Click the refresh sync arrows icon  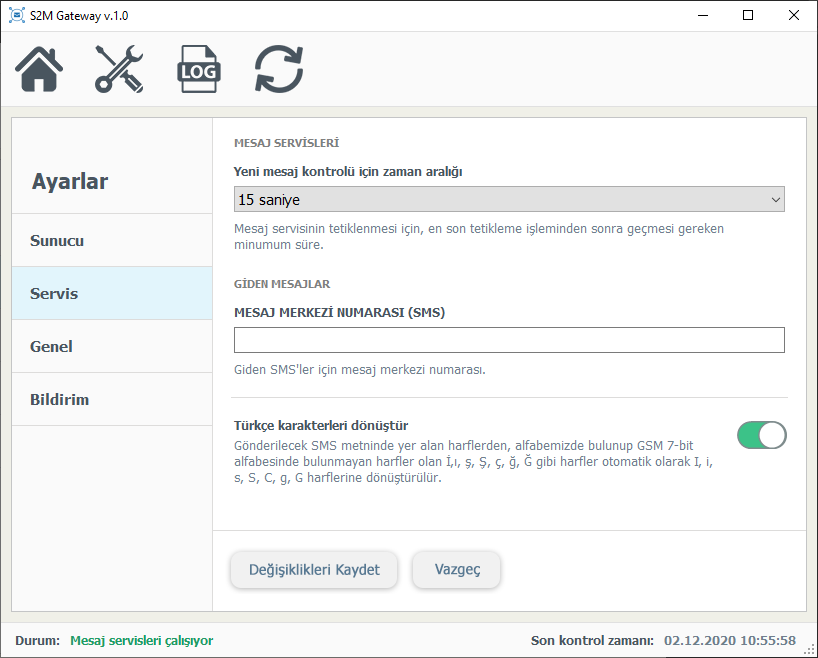(x=279, y=69)
